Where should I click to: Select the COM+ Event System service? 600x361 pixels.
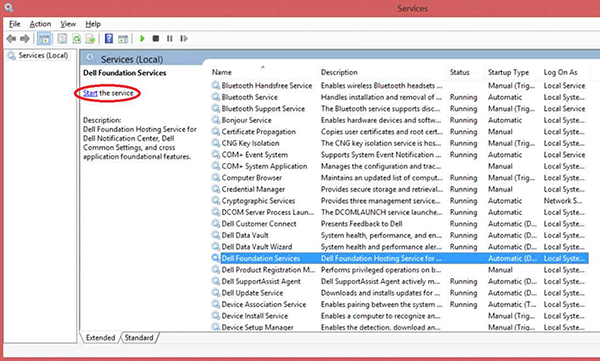[399, 155]
